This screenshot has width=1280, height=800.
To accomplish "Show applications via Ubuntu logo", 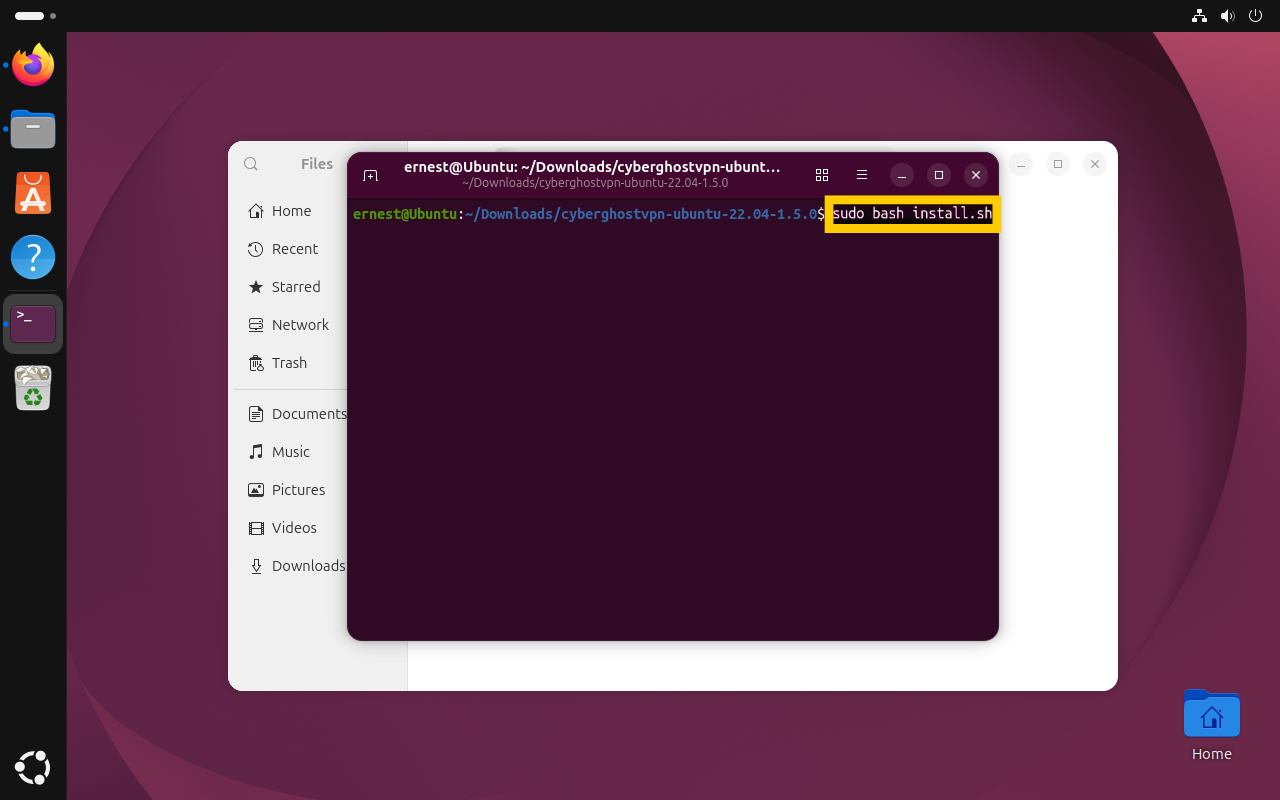I will point(33,767).
